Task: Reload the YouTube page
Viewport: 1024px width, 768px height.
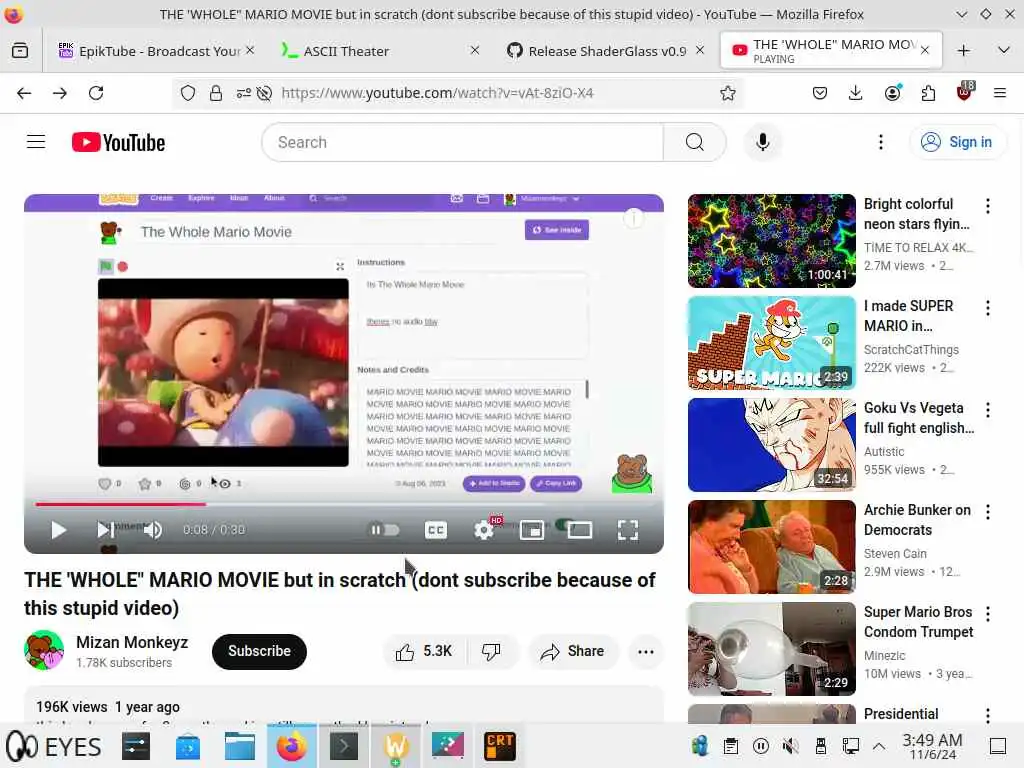Action: click(x=96, y=93)
